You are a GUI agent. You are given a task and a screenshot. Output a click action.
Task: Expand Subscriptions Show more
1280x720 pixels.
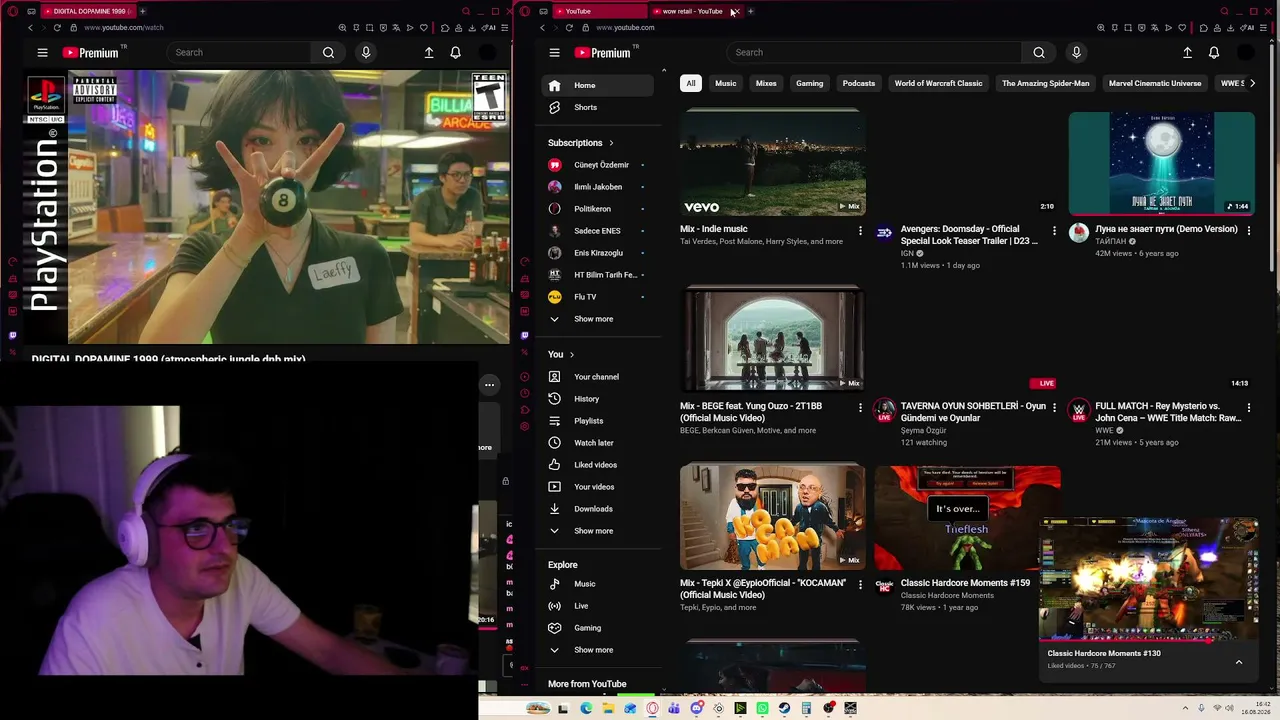coord(597,319)
